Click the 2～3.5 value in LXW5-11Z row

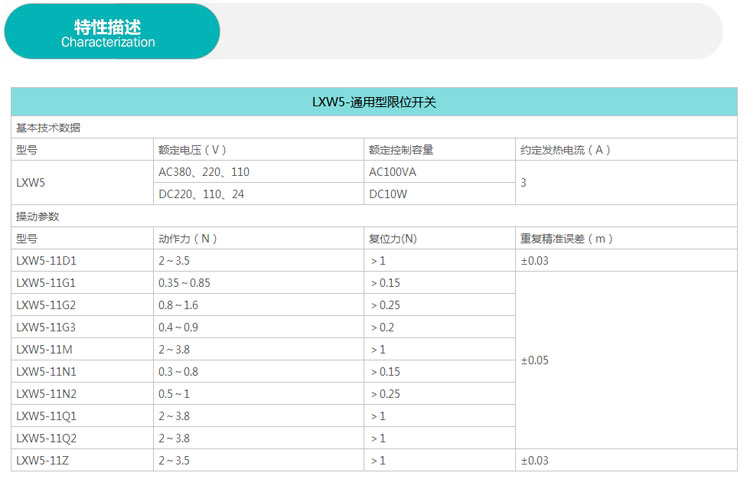(x=174, y=460)
